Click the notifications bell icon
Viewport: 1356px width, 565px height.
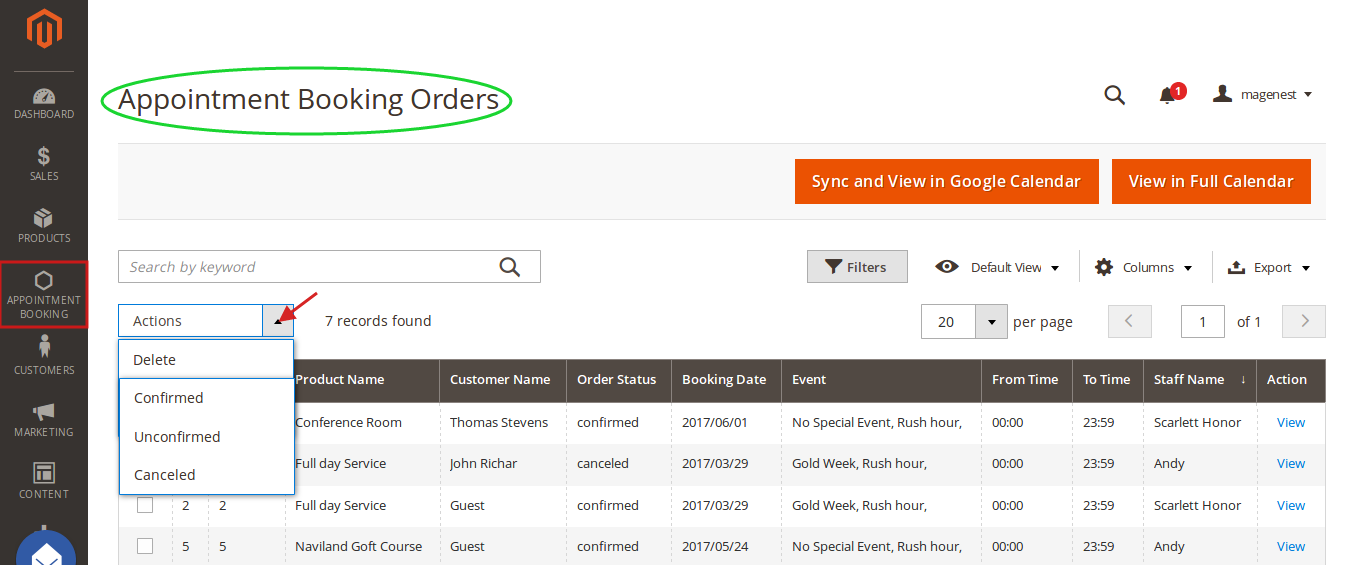coord(1166,95)
